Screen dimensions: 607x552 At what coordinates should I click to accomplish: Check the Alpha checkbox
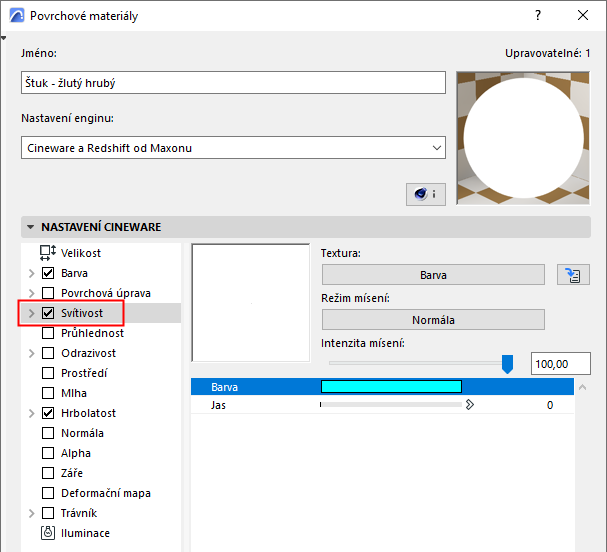coord(48,453)
